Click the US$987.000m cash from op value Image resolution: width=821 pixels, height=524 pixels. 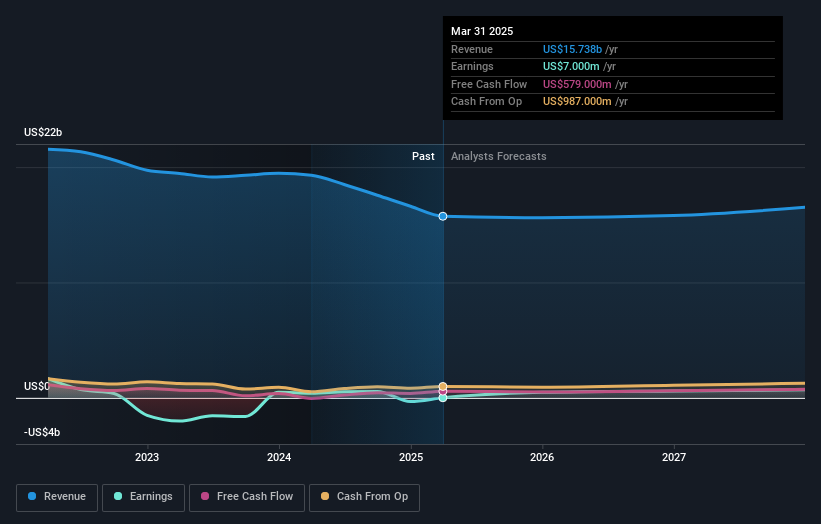[577, 102]
